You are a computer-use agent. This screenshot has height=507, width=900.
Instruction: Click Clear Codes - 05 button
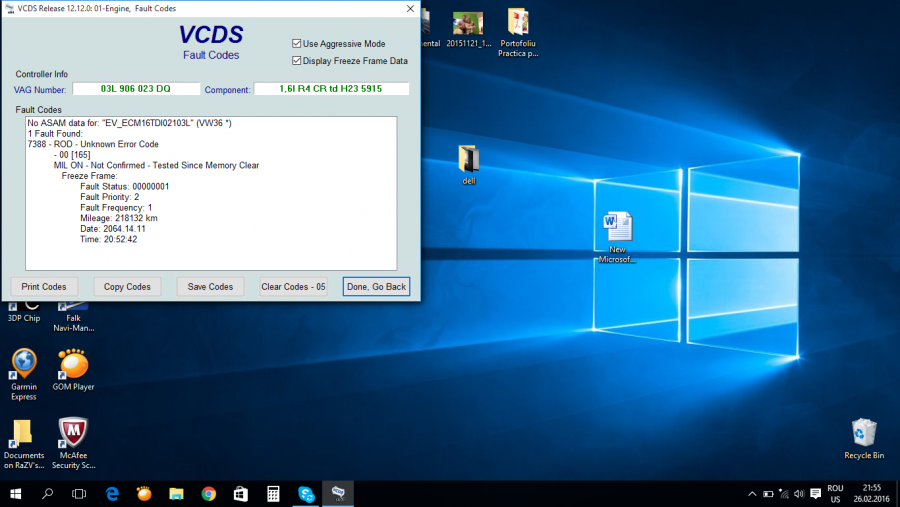tap(293, 287)
